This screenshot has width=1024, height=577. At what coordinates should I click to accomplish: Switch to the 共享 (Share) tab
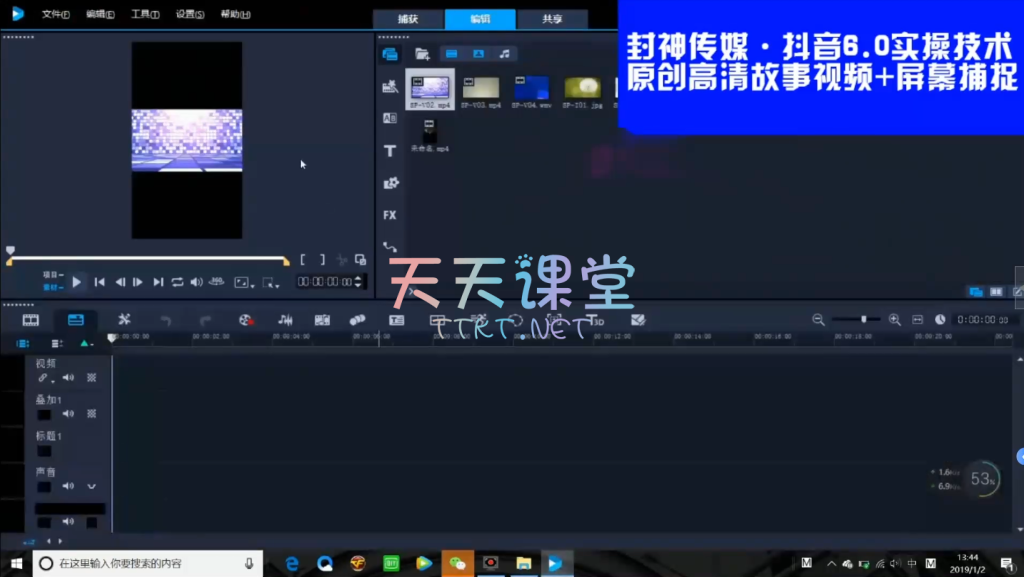pos(552,19)
